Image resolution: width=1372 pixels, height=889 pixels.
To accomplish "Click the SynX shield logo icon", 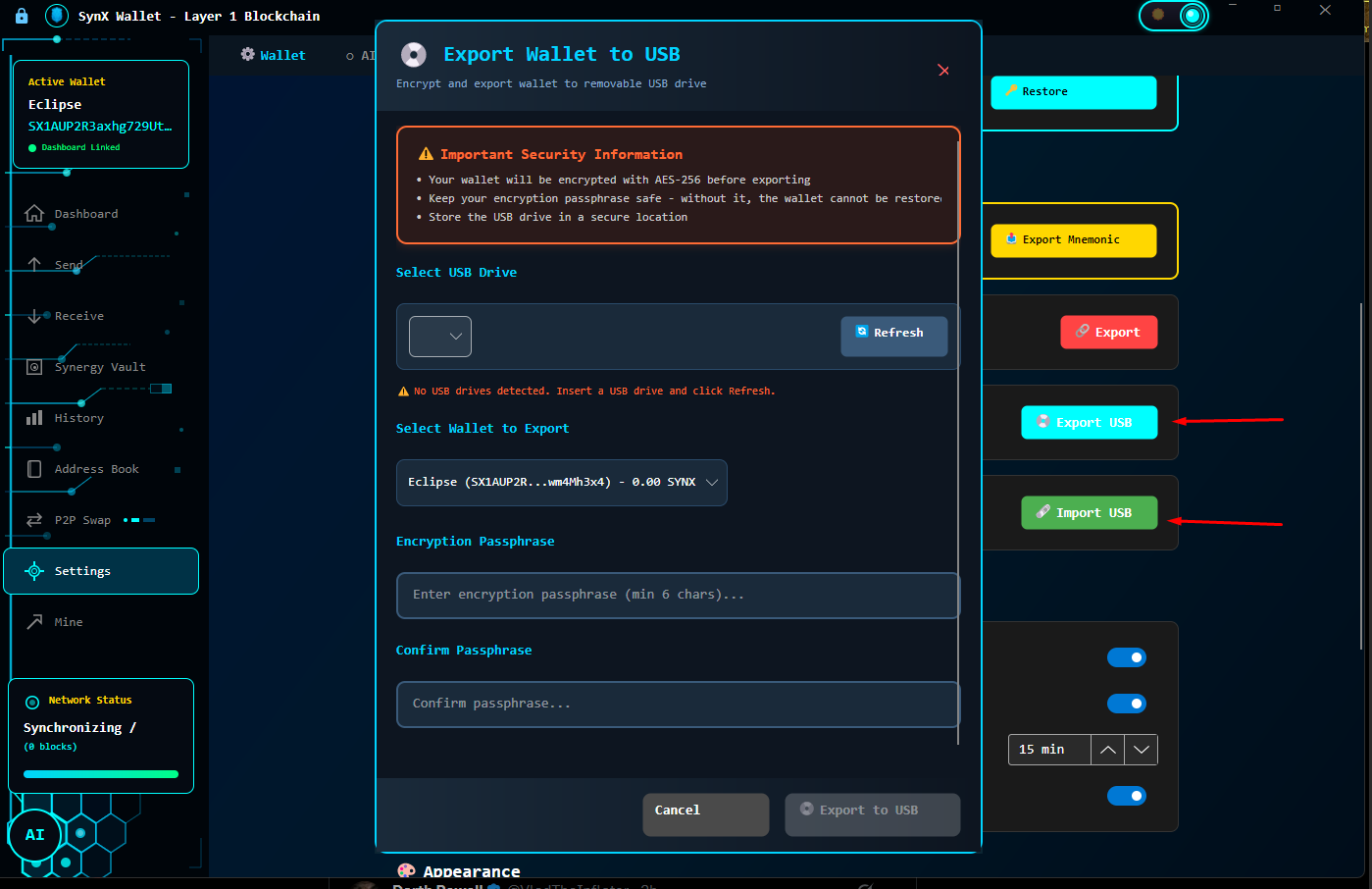I will [57, 16].
